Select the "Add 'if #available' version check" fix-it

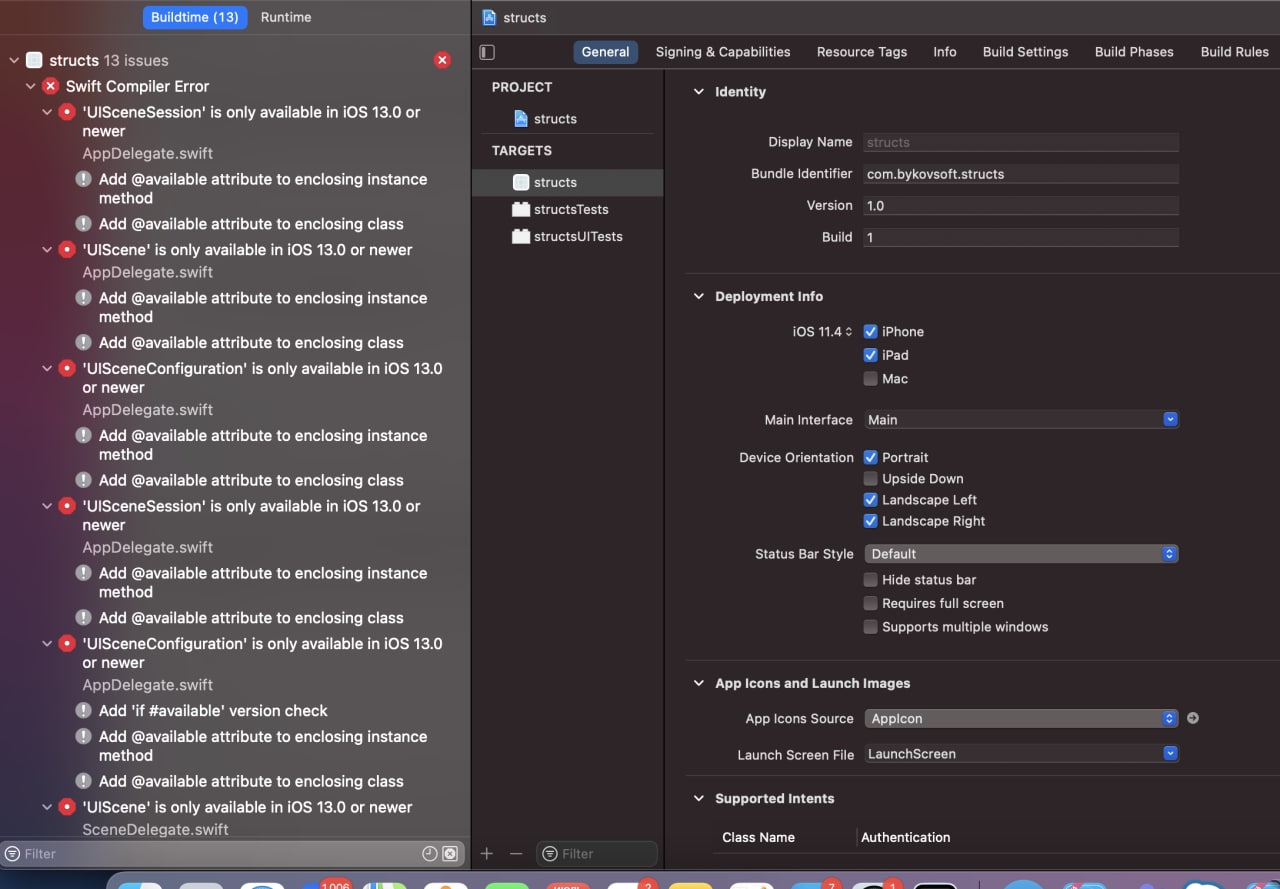pyautogui.click(x=213, y=710)
